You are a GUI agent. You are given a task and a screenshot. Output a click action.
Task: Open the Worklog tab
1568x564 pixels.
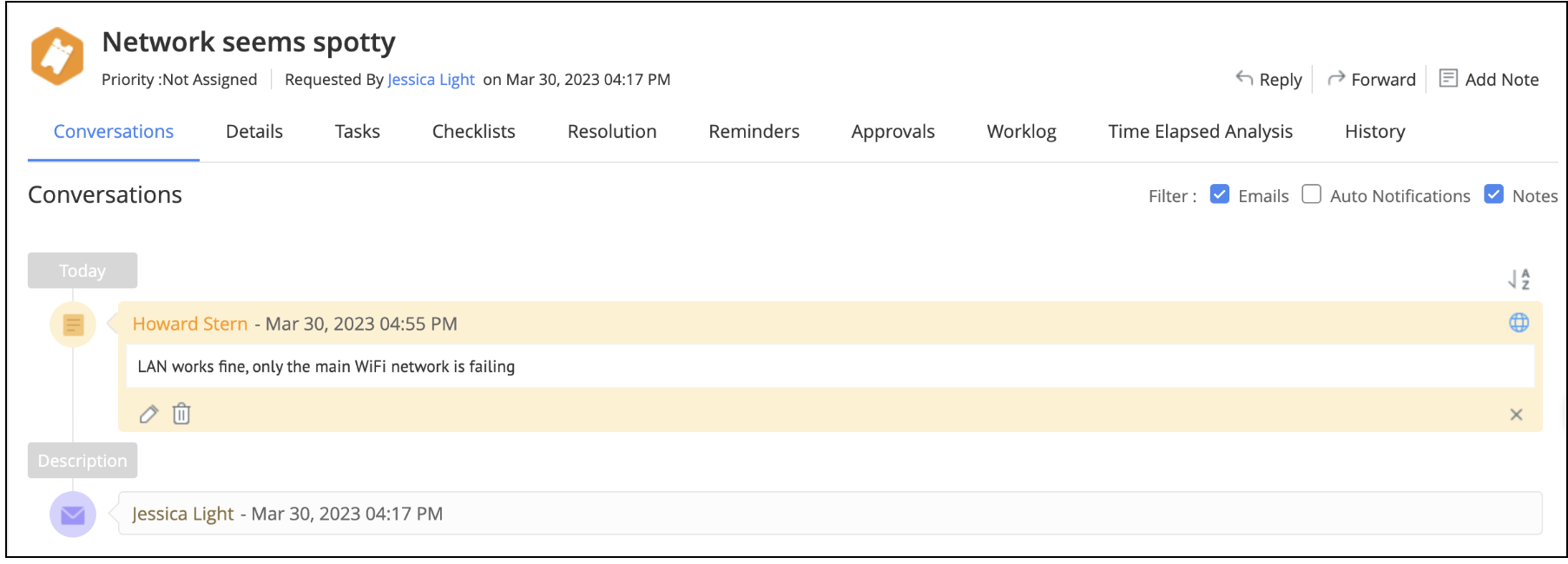[1021, 132]
